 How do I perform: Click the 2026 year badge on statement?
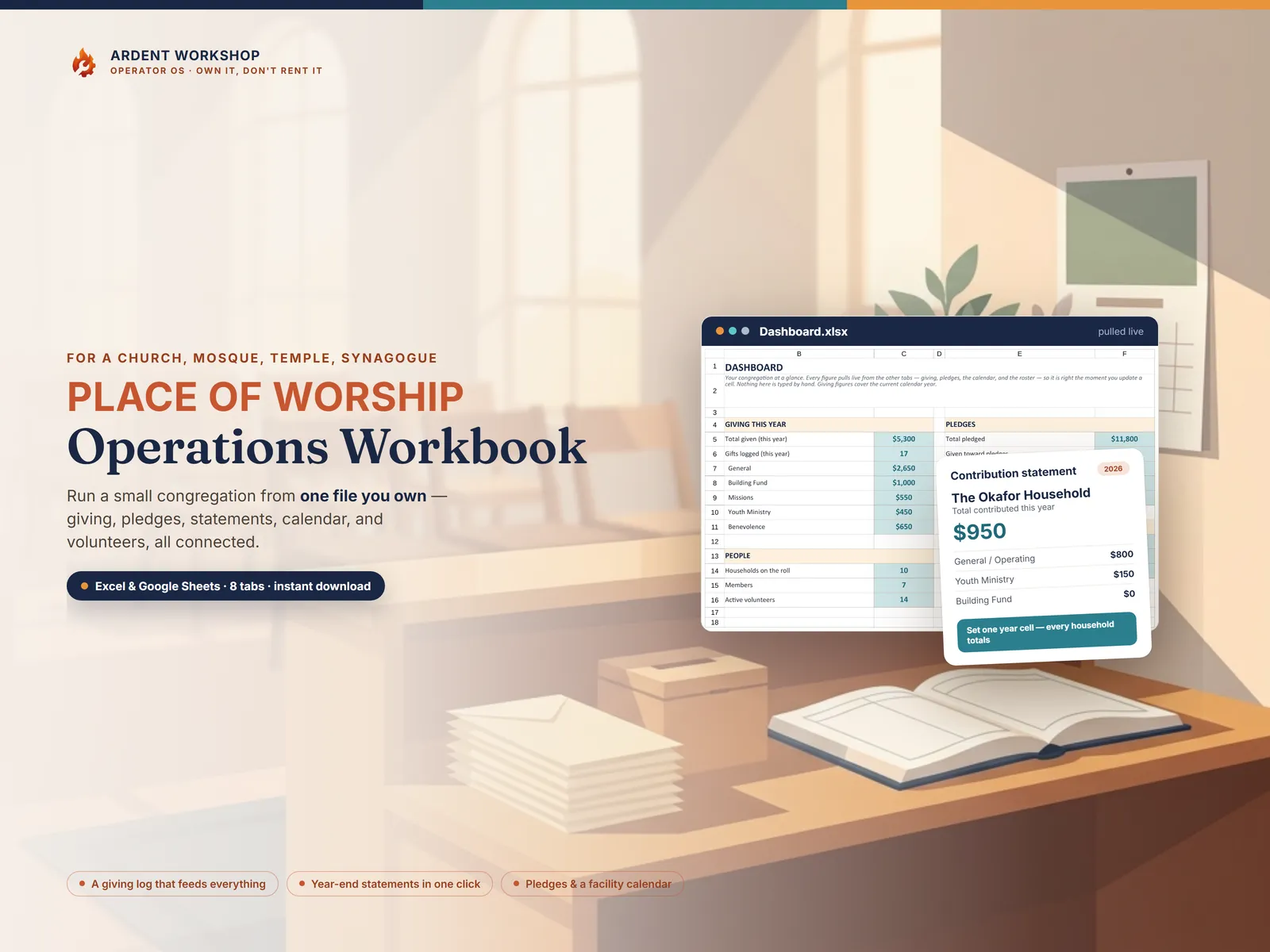(1113, 469)
